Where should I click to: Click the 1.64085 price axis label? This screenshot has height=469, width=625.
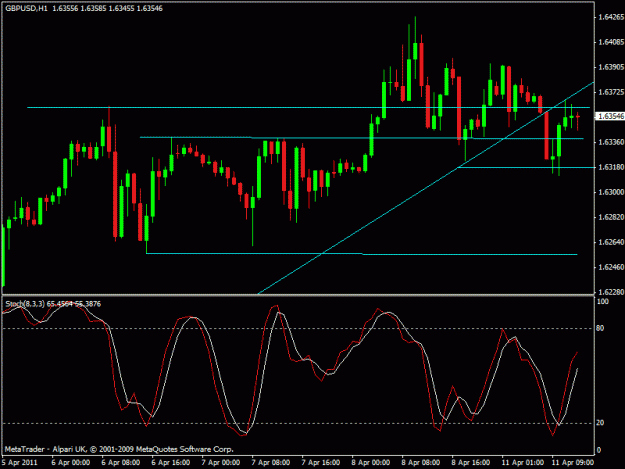click(611, 42)
